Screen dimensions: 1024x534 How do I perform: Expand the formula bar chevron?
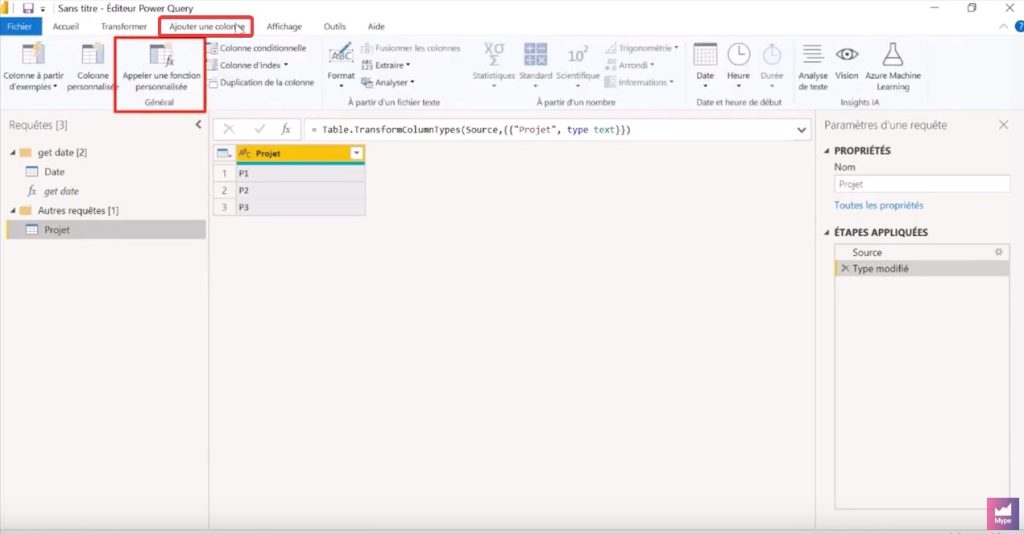[801, 130]
